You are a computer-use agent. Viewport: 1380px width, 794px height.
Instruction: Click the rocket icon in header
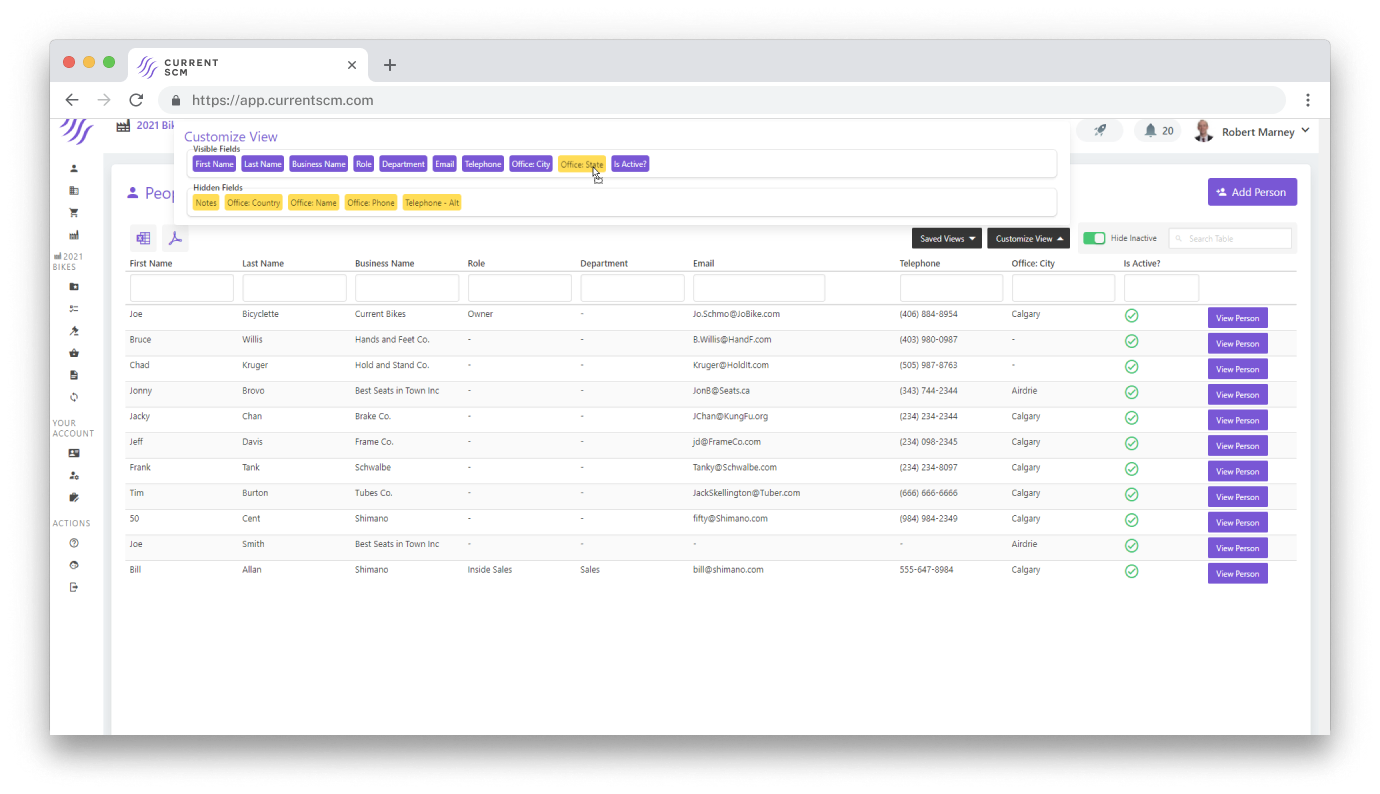(x=1099, y=131)
